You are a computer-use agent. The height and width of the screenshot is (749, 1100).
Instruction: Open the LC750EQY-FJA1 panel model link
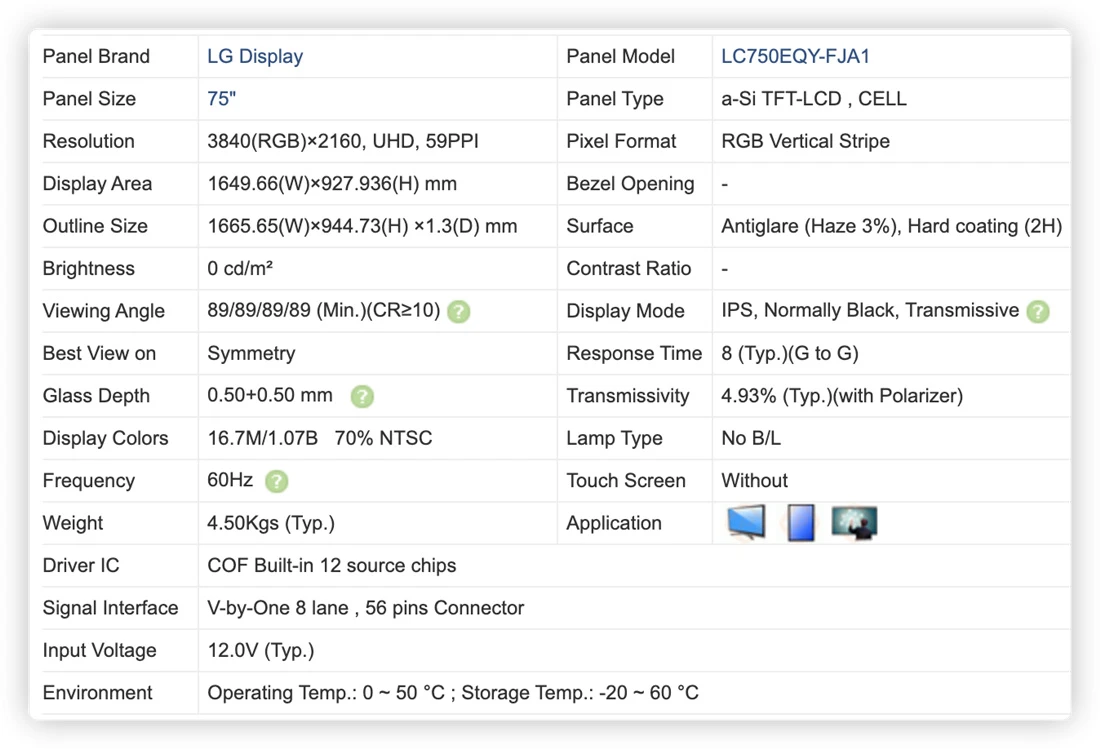tap(796, 56)
